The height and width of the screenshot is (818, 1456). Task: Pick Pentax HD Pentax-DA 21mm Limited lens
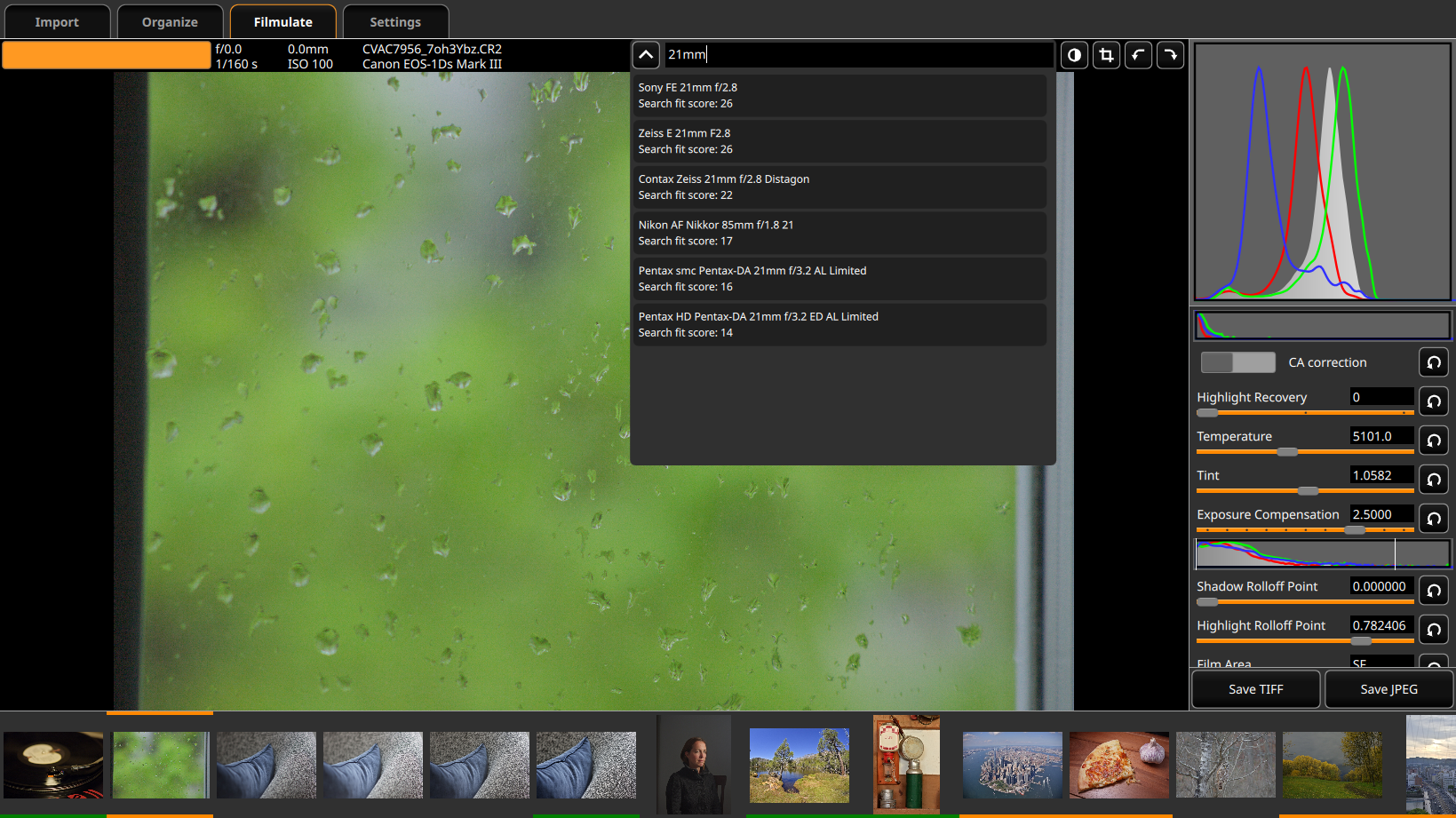point(839,324)
